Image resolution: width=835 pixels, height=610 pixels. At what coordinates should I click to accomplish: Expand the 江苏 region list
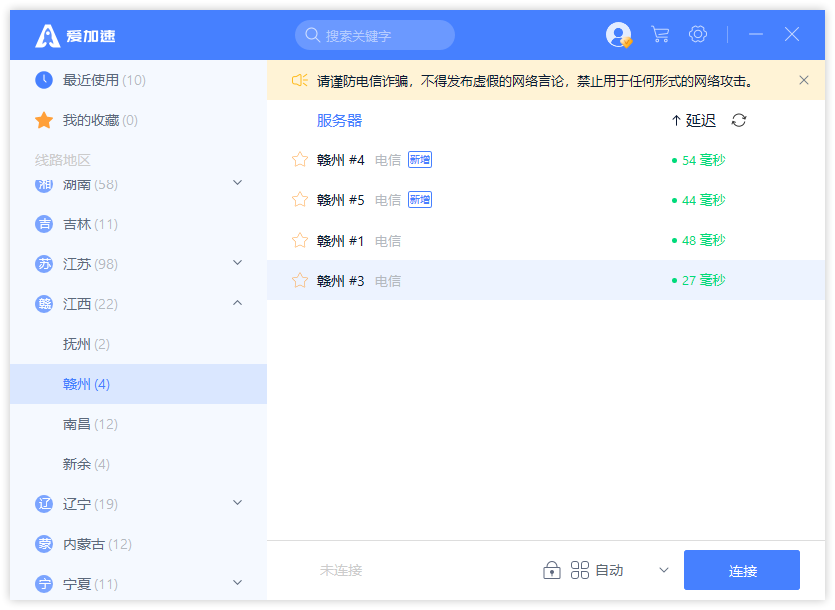237,263
